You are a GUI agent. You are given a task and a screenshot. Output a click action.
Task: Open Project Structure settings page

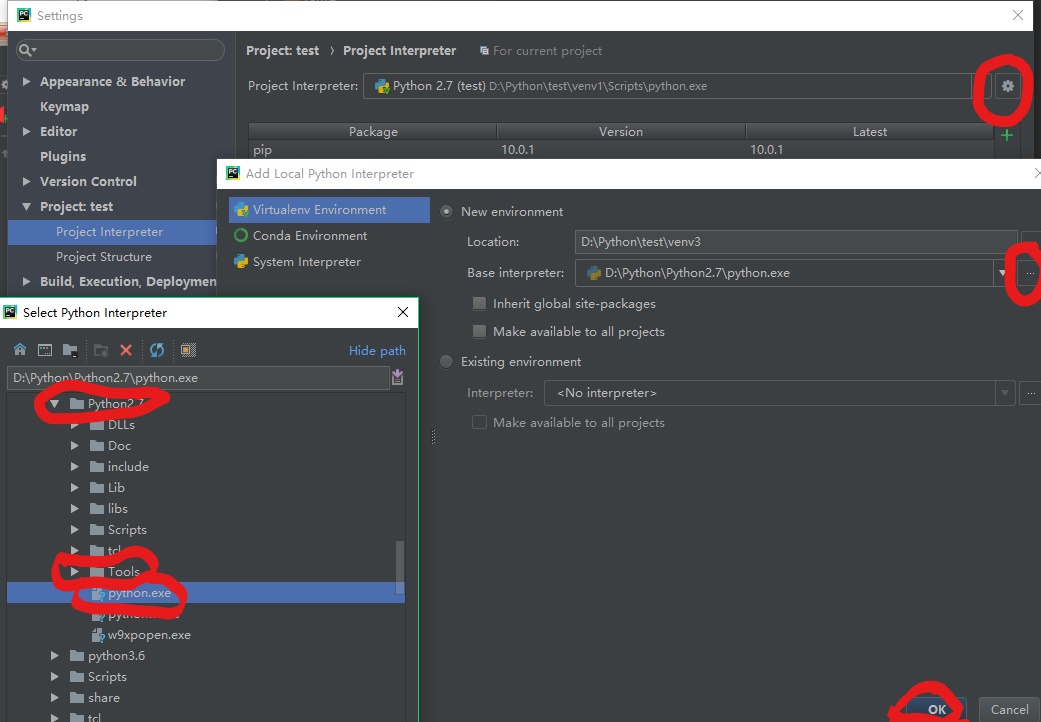pos(104,256)
